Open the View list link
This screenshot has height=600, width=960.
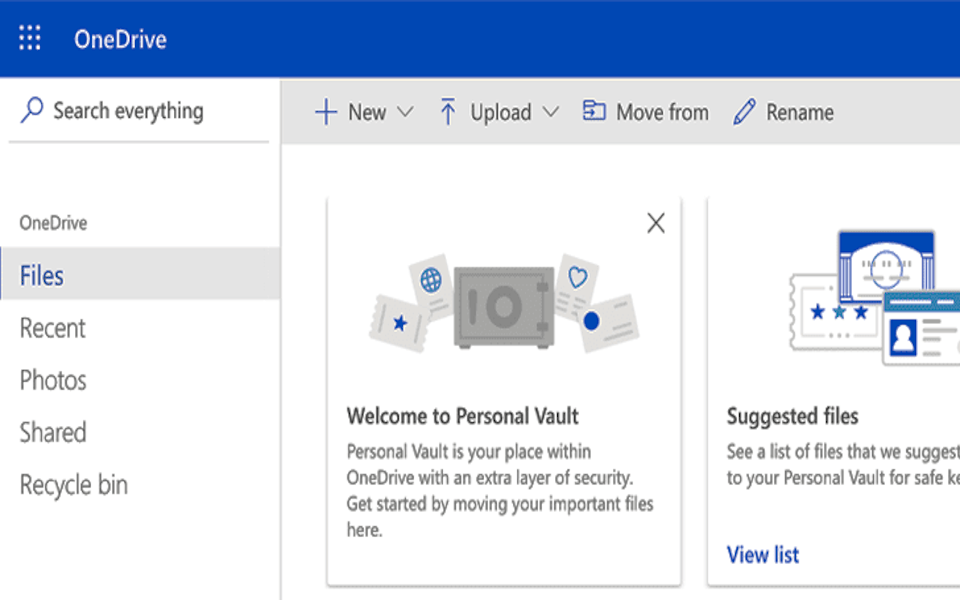coord(763,555)
